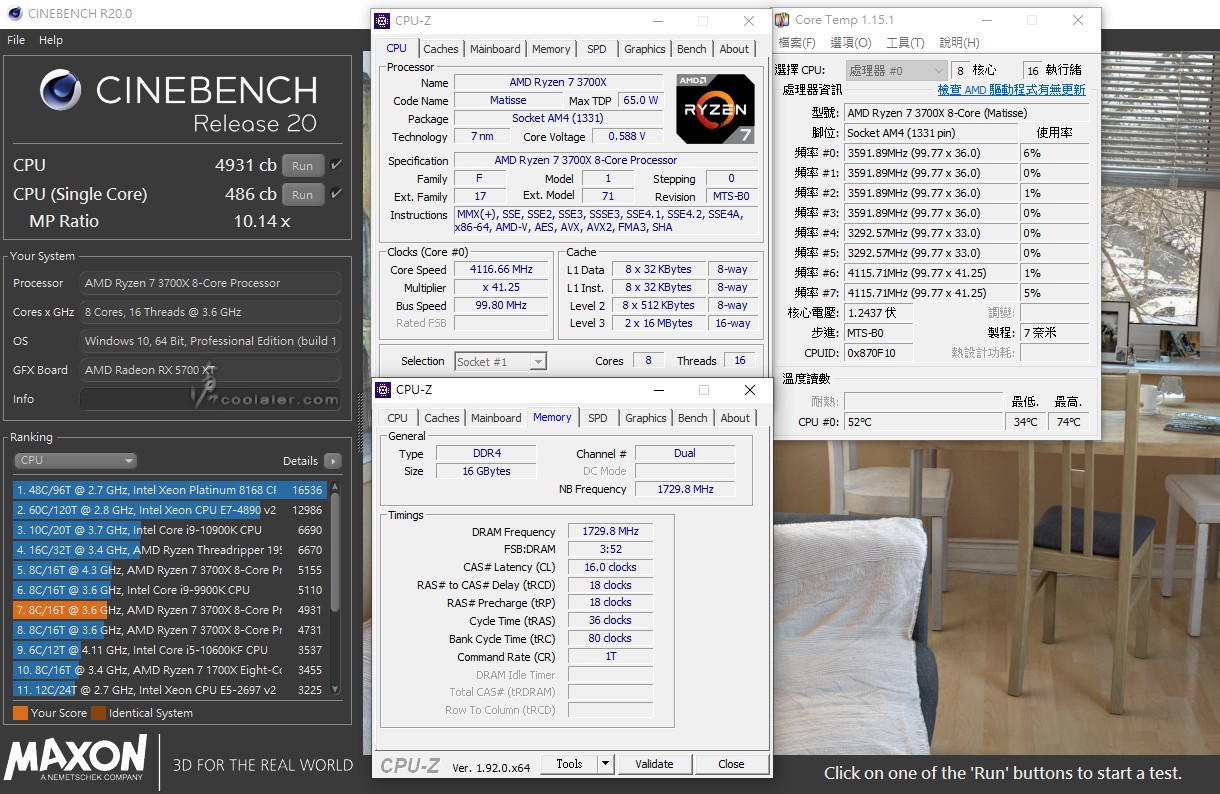Run the multi-core CPU test
The height and width of the screenshot is (794, 1220).
click(303, 166)
